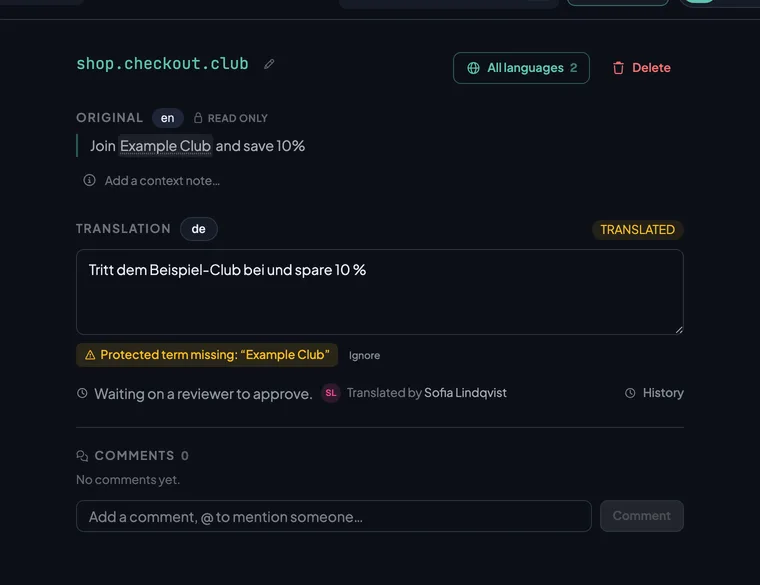This screenshot has height=585, width=760.
Task: Click the globe icon in All languages
Action: (473, 68)
